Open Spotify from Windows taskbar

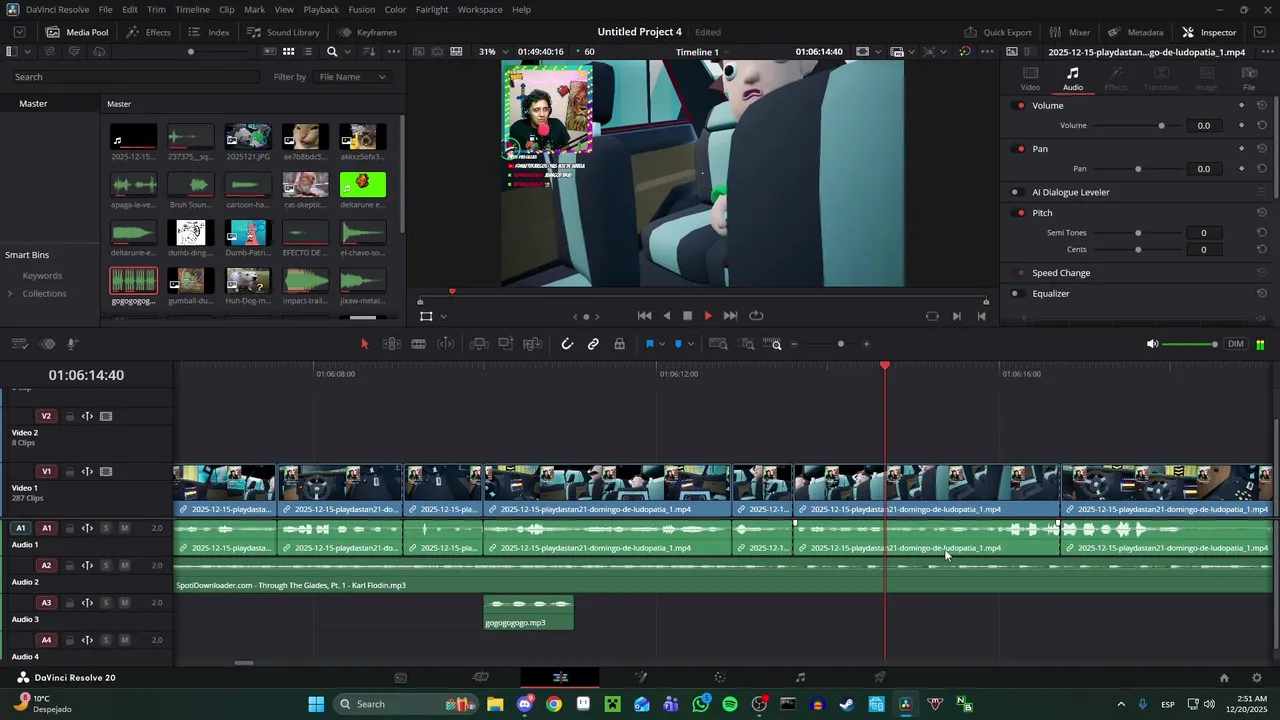coord(730,704)
